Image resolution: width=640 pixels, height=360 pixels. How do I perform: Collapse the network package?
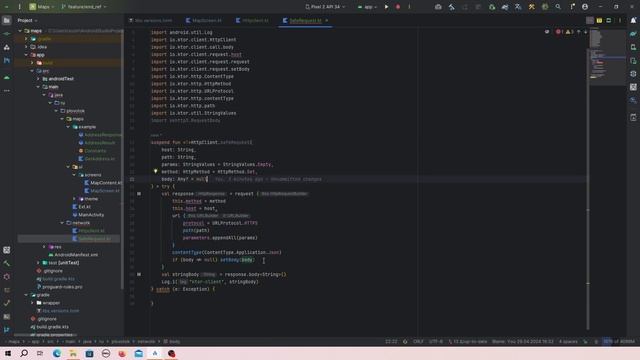[x=62, y=223]
